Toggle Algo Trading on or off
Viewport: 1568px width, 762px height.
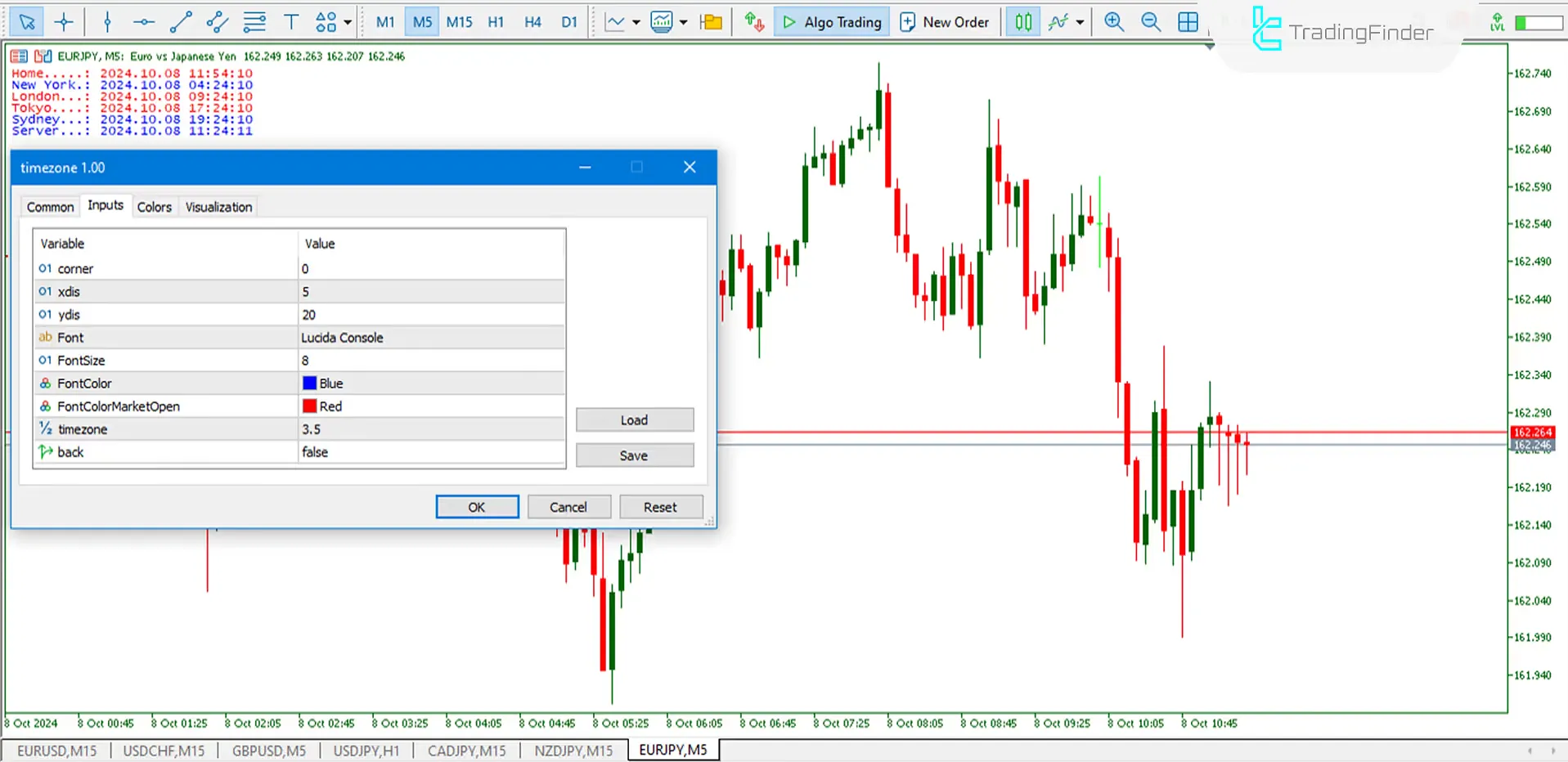point(833,22)
